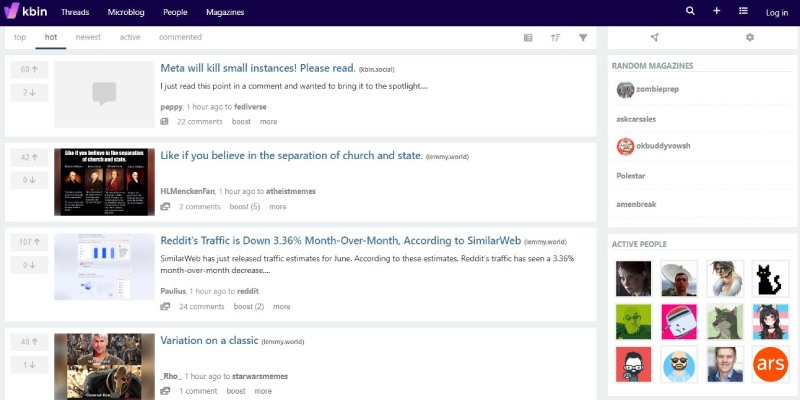
Task: Go to the fediverse magazine
Action: [x=250, y=107]
